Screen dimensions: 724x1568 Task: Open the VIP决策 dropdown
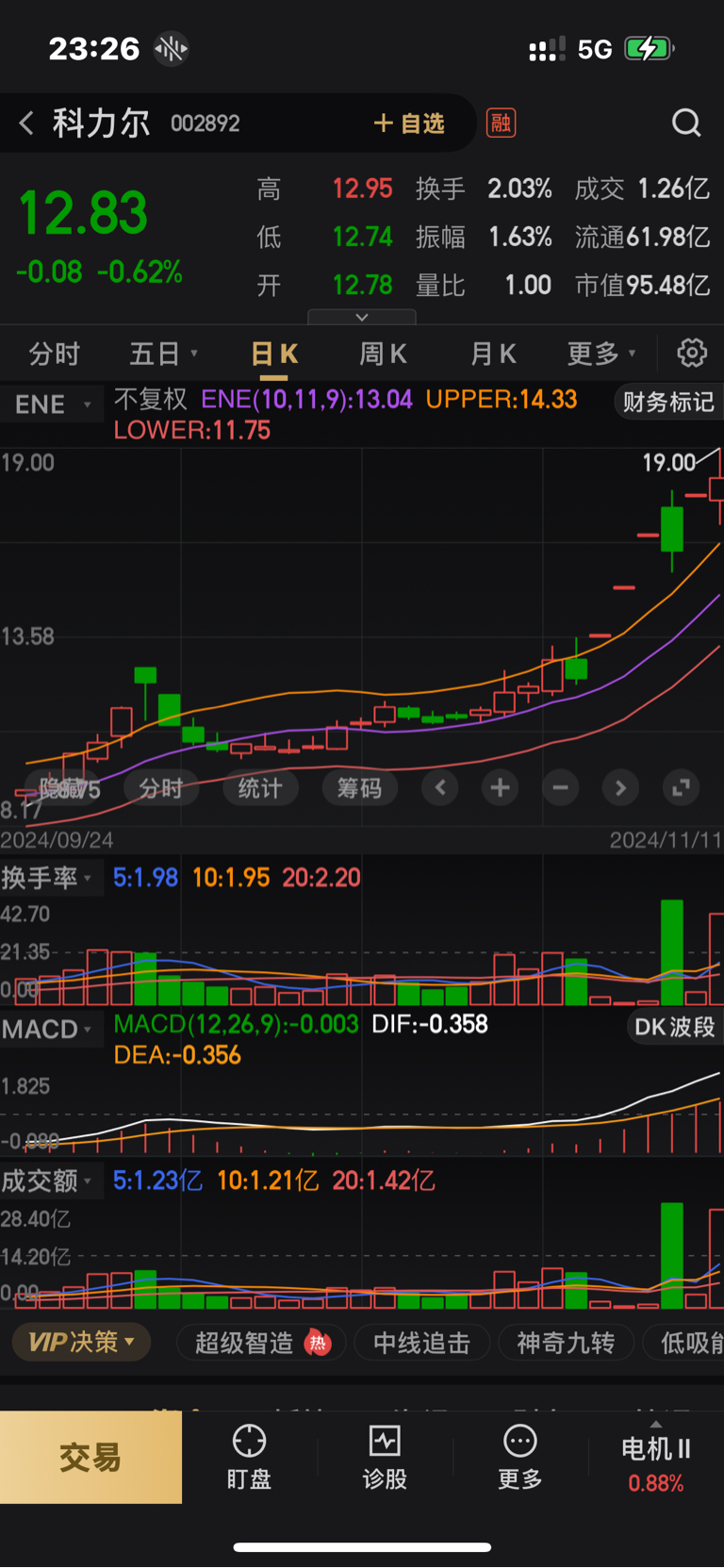click(81, 1342)
